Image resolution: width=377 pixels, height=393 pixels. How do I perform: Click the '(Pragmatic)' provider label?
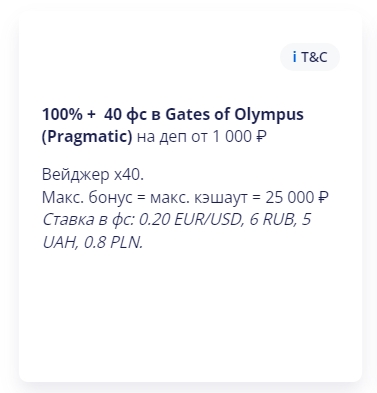click(87, 137)
